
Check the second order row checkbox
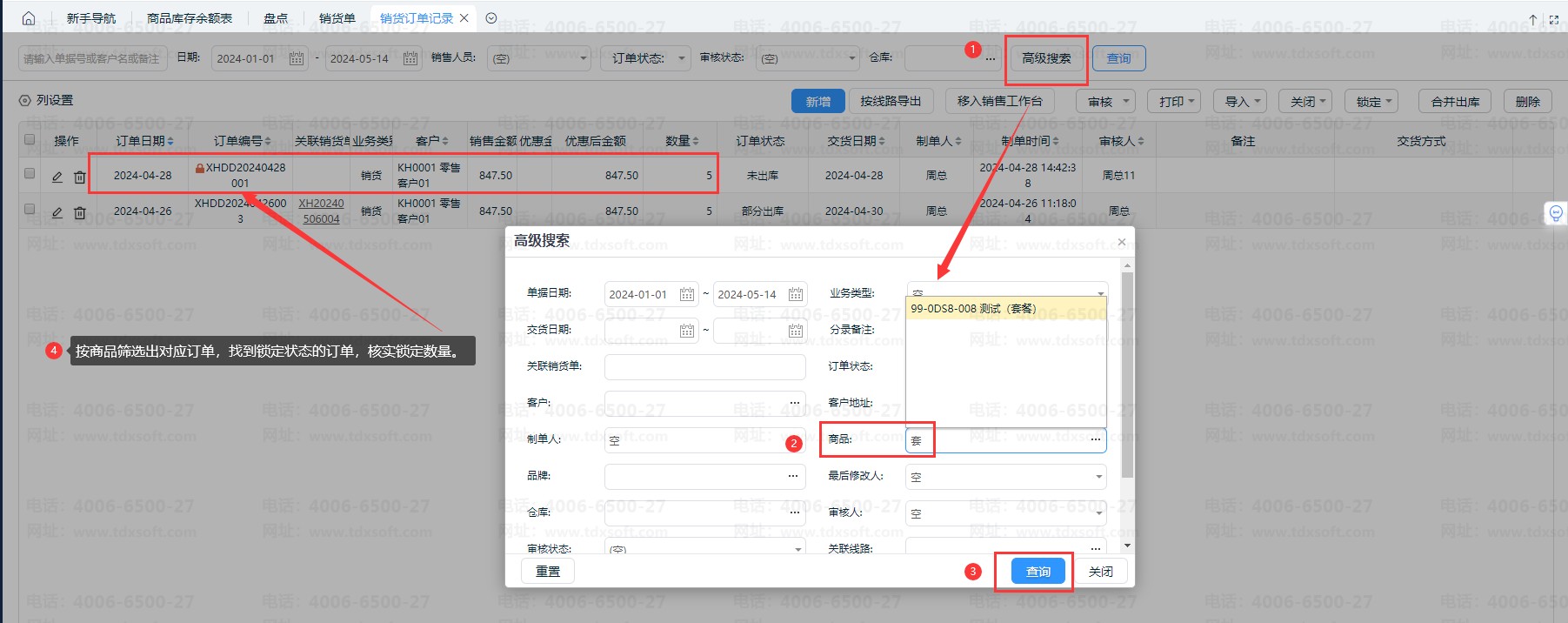pos(30,210)
